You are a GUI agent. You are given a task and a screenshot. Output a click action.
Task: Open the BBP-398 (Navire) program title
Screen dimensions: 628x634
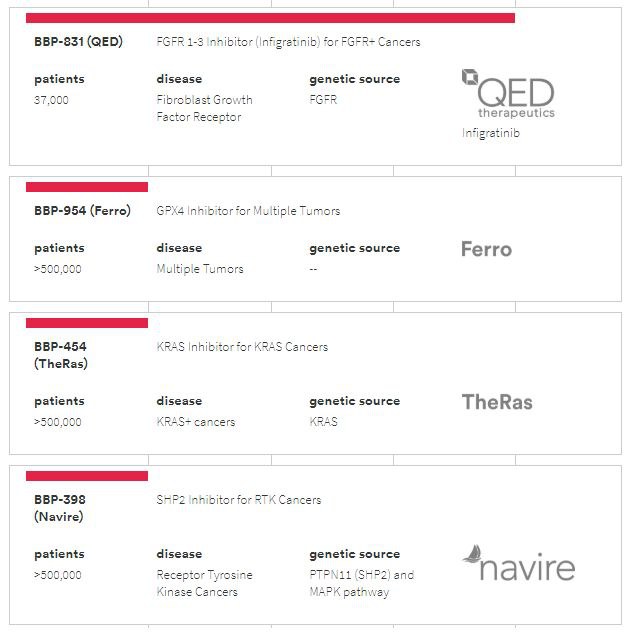click(60, 508)
